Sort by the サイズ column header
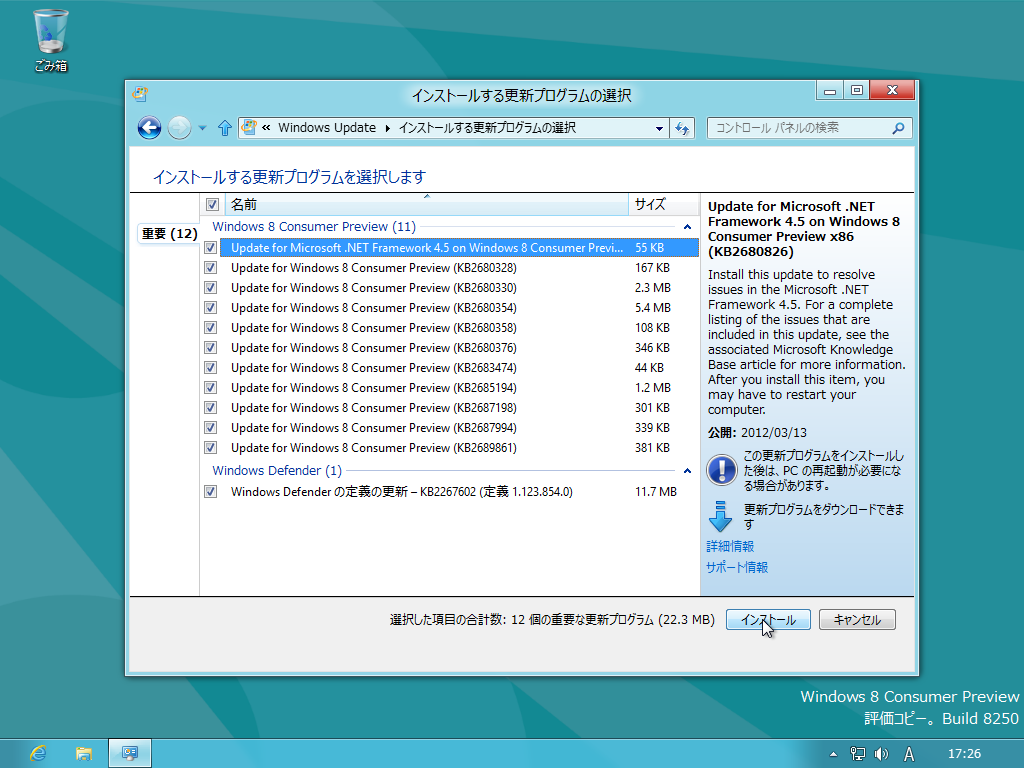This screenshot has height=768, width=1024. pos(663,204)
